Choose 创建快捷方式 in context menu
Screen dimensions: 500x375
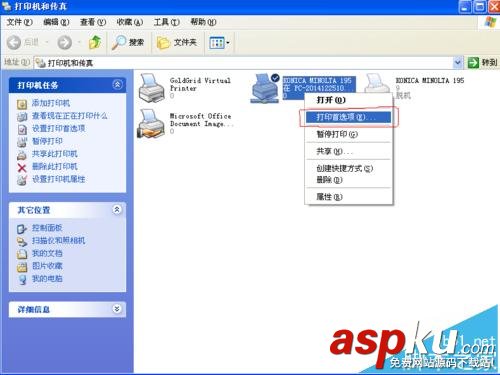coord(348,169)
